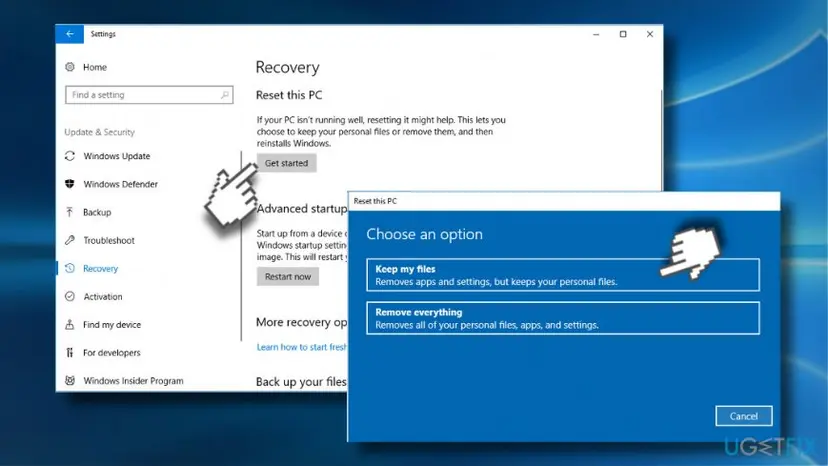The image size is (828, 466).
Task: Select Recovery in the sidebar
Action: pyautogui.click(x=100, y=268)
